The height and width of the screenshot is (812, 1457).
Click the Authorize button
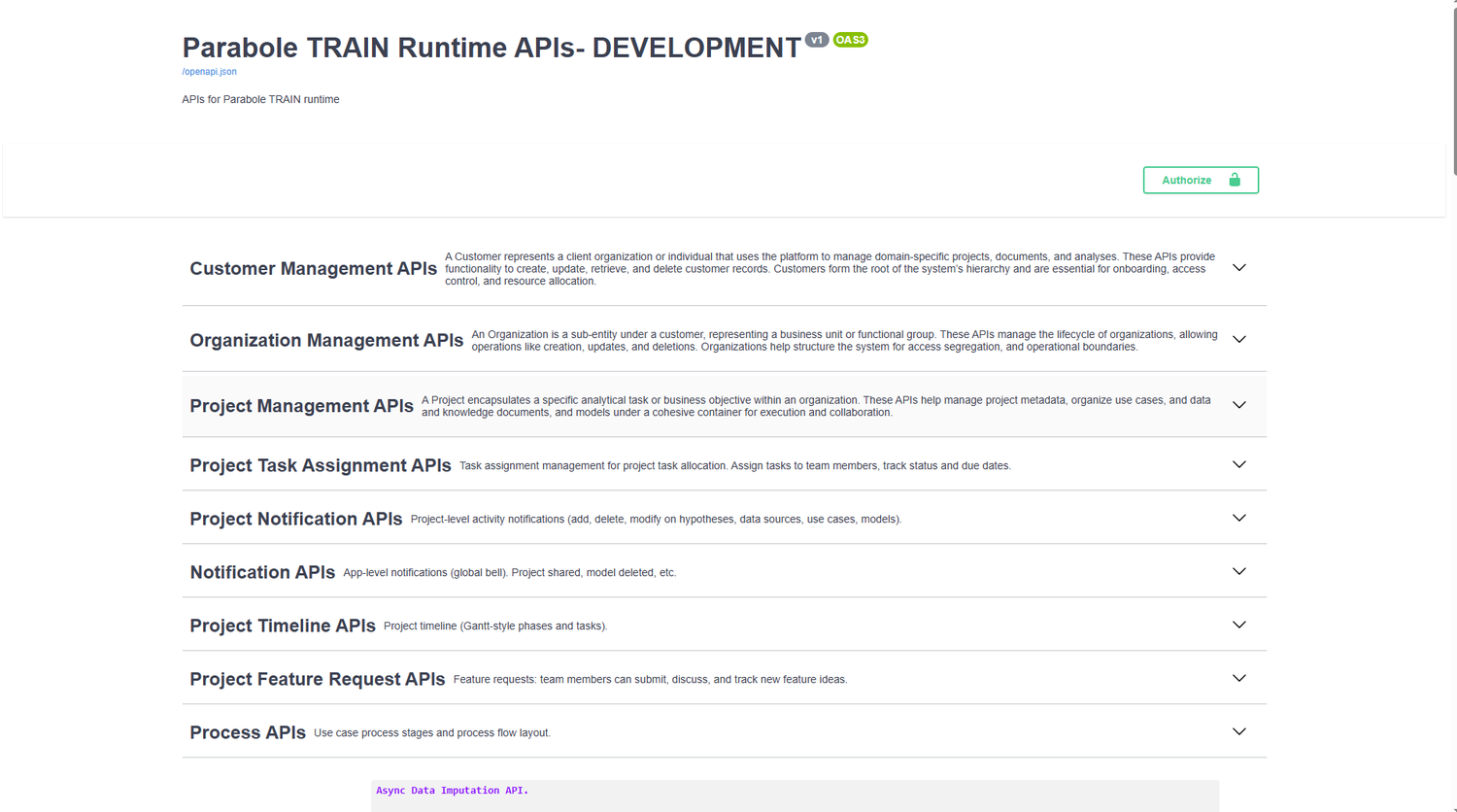[x=1201, y=180]
